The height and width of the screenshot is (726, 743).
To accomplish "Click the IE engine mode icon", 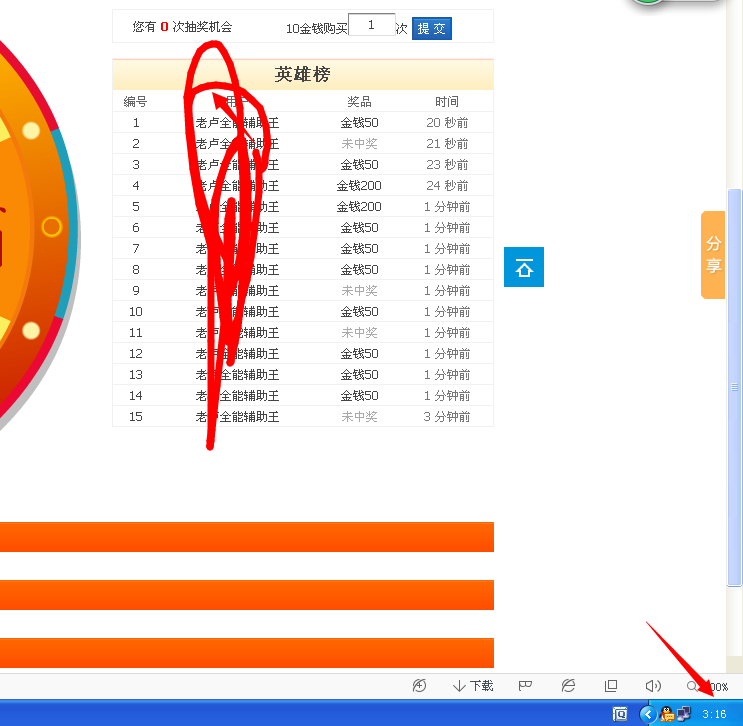I will (x=568, y=686).
